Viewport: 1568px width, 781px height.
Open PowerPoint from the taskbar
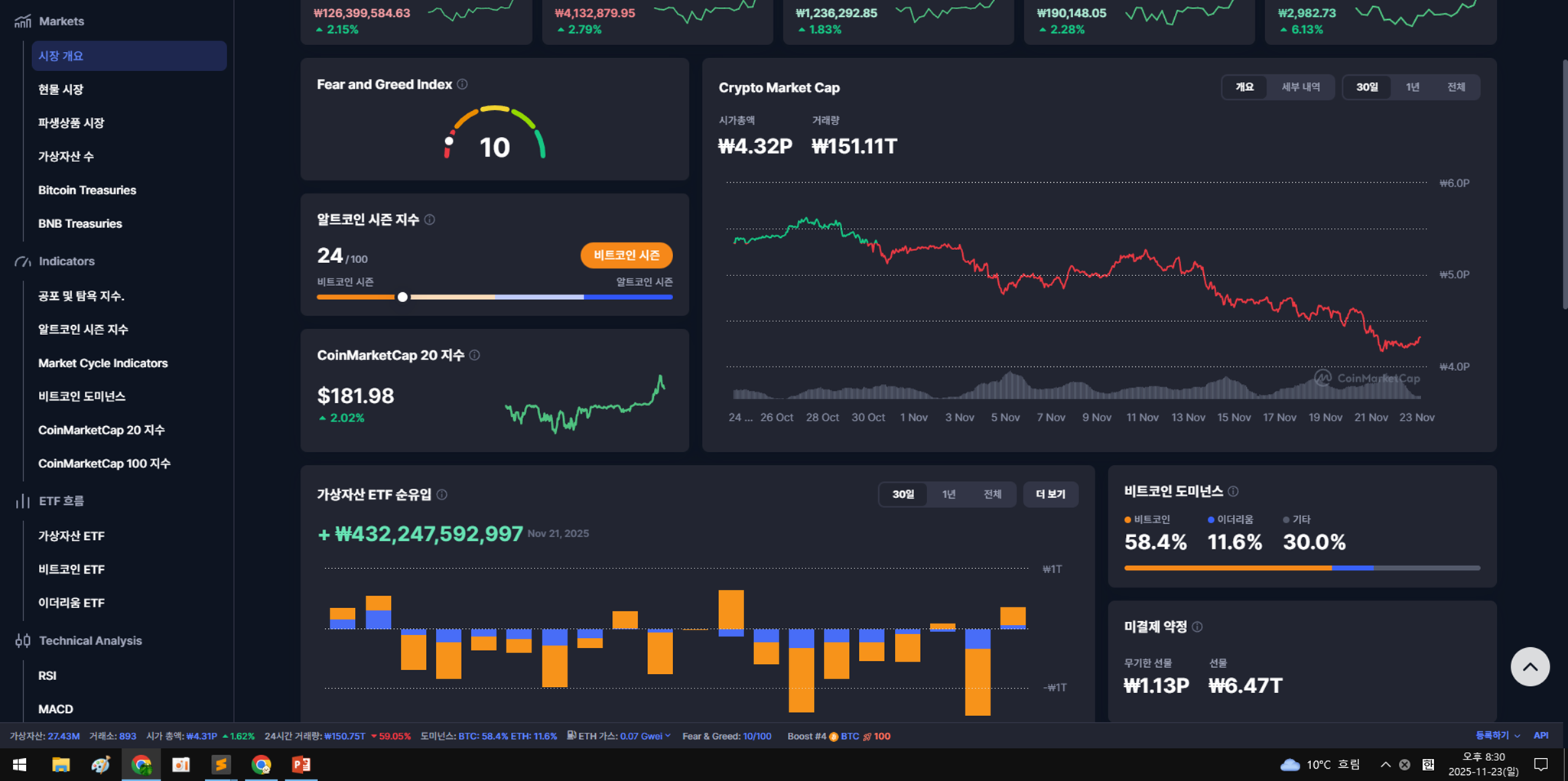(x=301, y=764)
